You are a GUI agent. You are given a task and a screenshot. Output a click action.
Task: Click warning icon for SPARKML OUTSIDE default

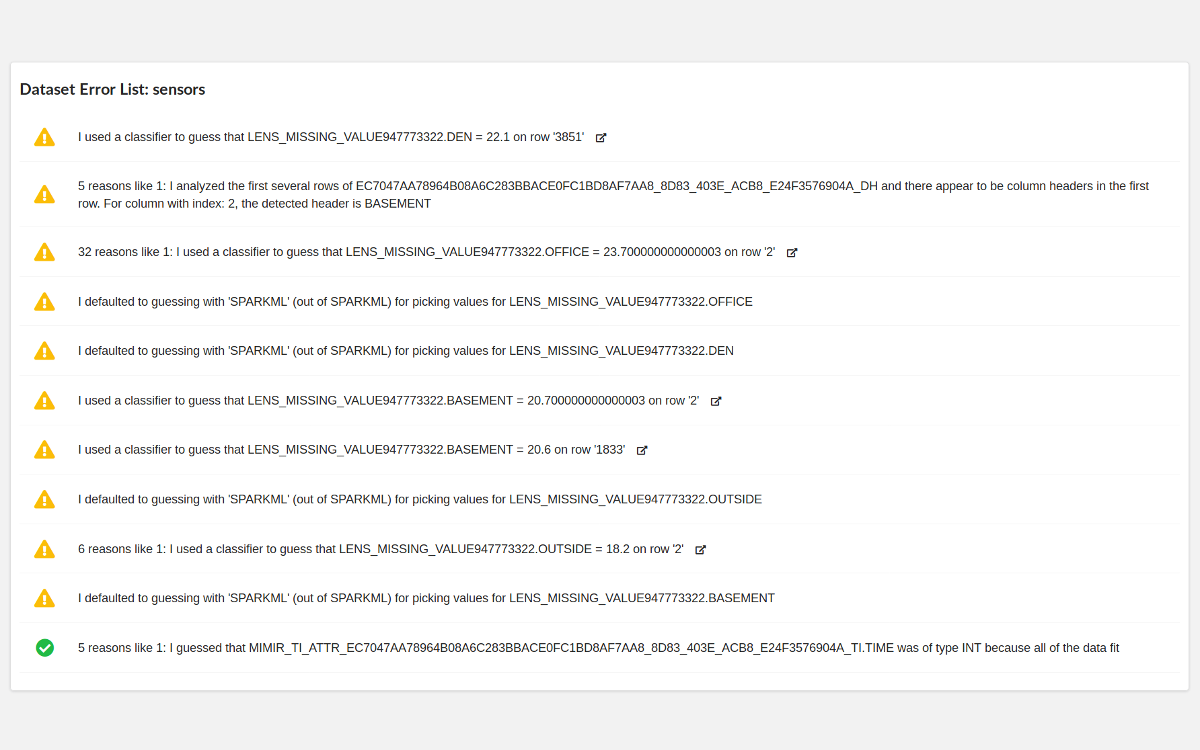45,499
